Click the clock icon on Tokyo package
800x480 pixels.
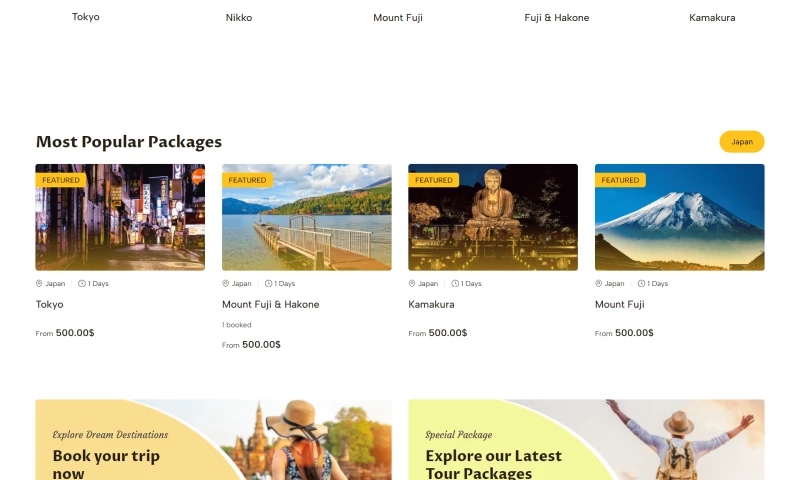(82, 284)
